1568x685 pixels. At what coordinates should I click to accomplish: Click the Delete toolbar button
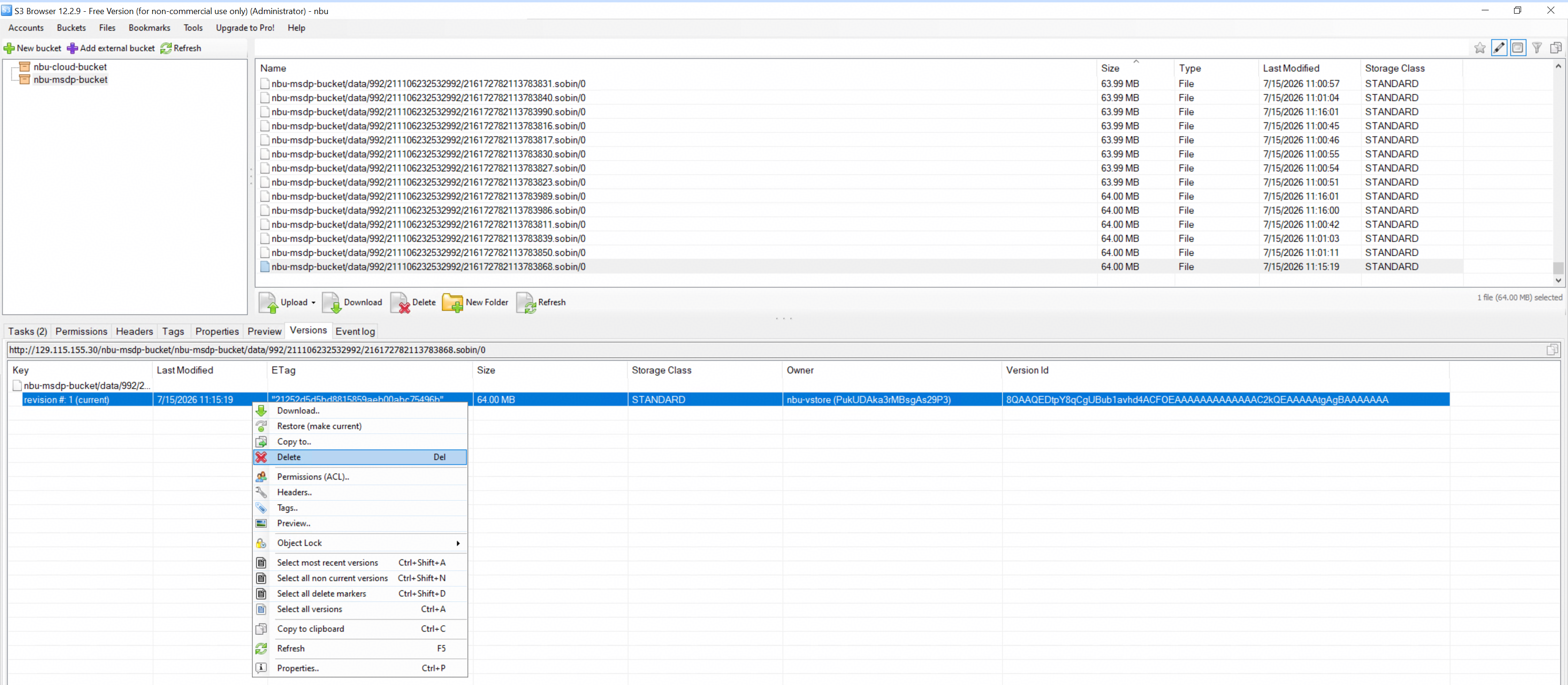pos(413,303)
